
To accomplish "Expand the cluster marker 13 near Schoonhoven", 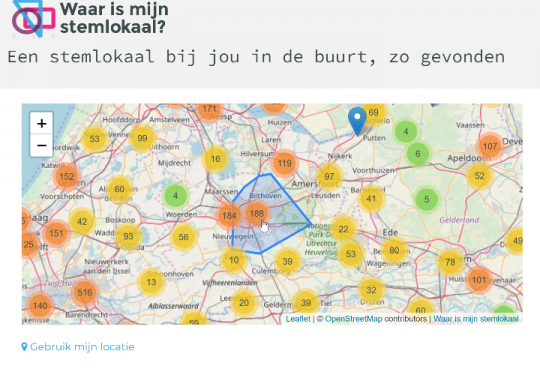I will point(151,282).
